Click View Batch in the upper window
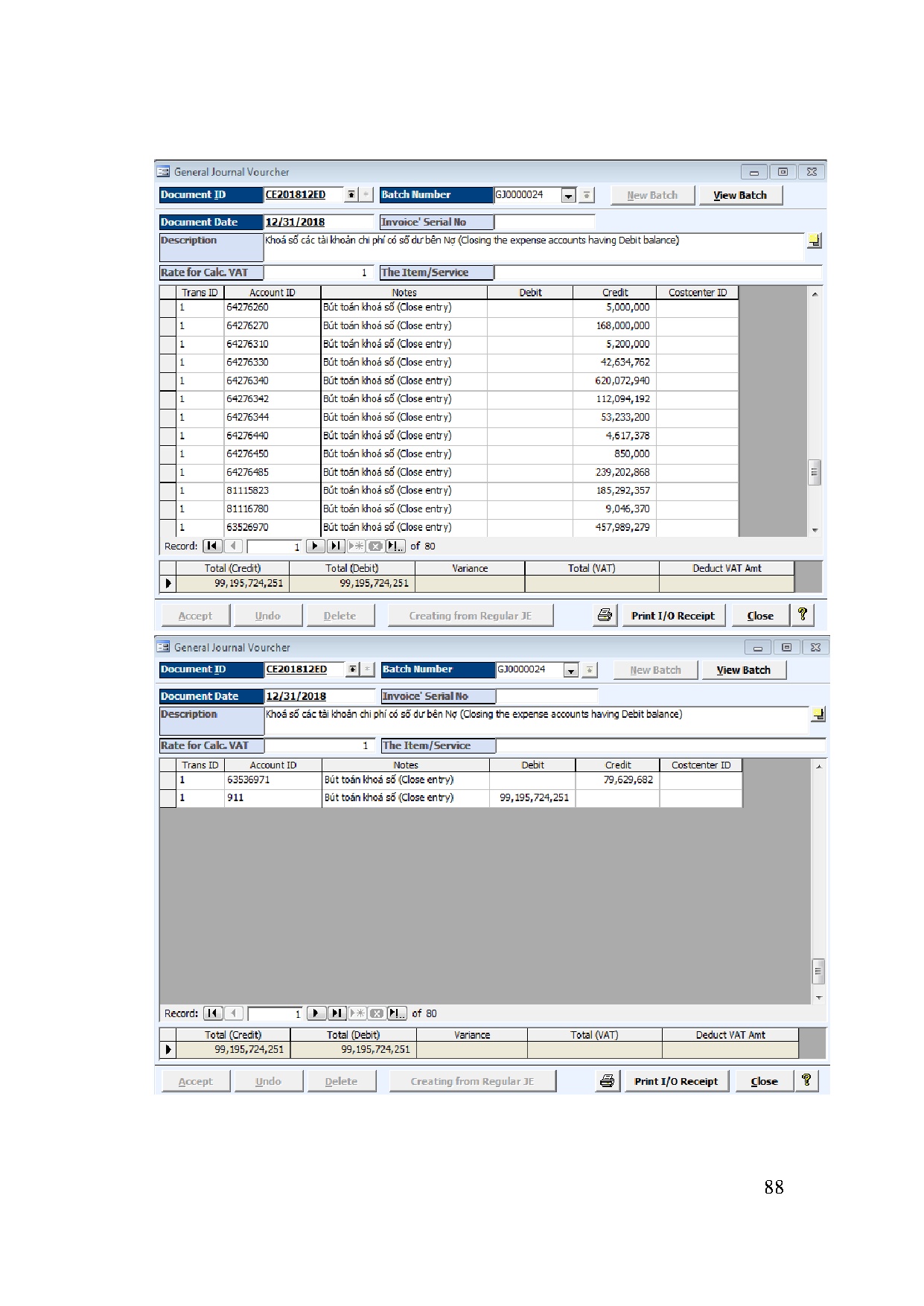Screen dimensions: 924x1306 tap(739, 195)
